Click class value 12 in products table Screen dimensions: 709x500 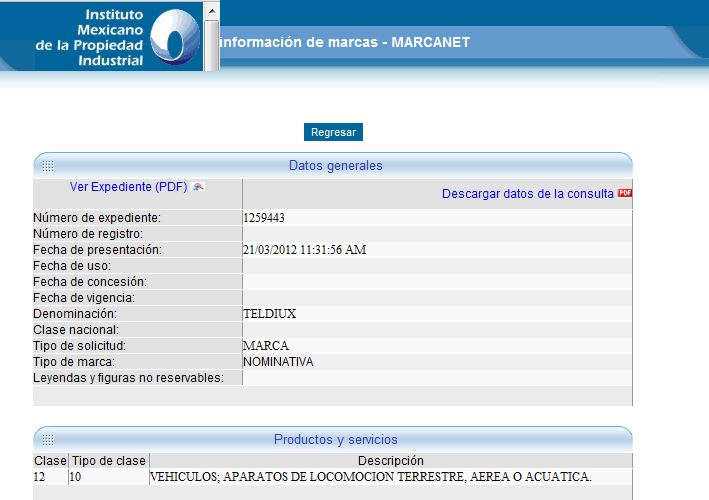click(39, 477)
